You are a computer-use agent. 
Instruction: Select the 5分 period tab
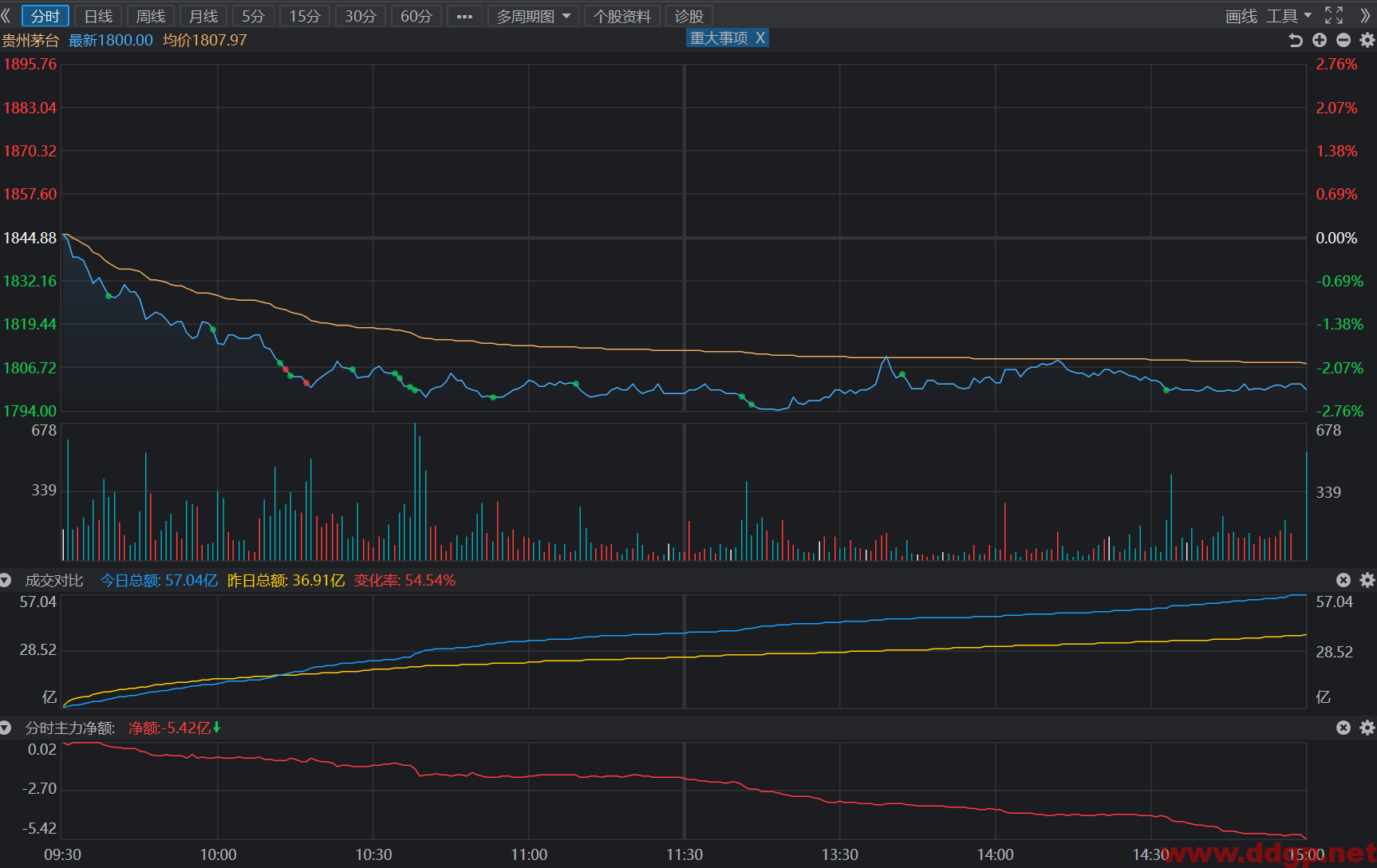pos(254,16)
